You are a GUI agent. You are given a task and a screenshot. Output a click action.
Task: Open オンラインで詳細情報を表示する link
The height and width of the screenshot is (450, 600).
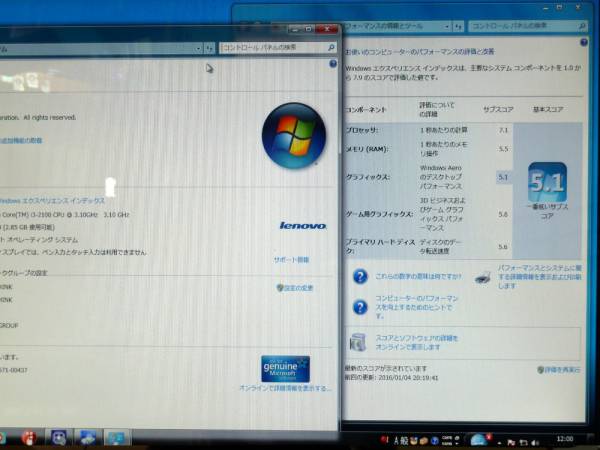(x=285, y=388)
